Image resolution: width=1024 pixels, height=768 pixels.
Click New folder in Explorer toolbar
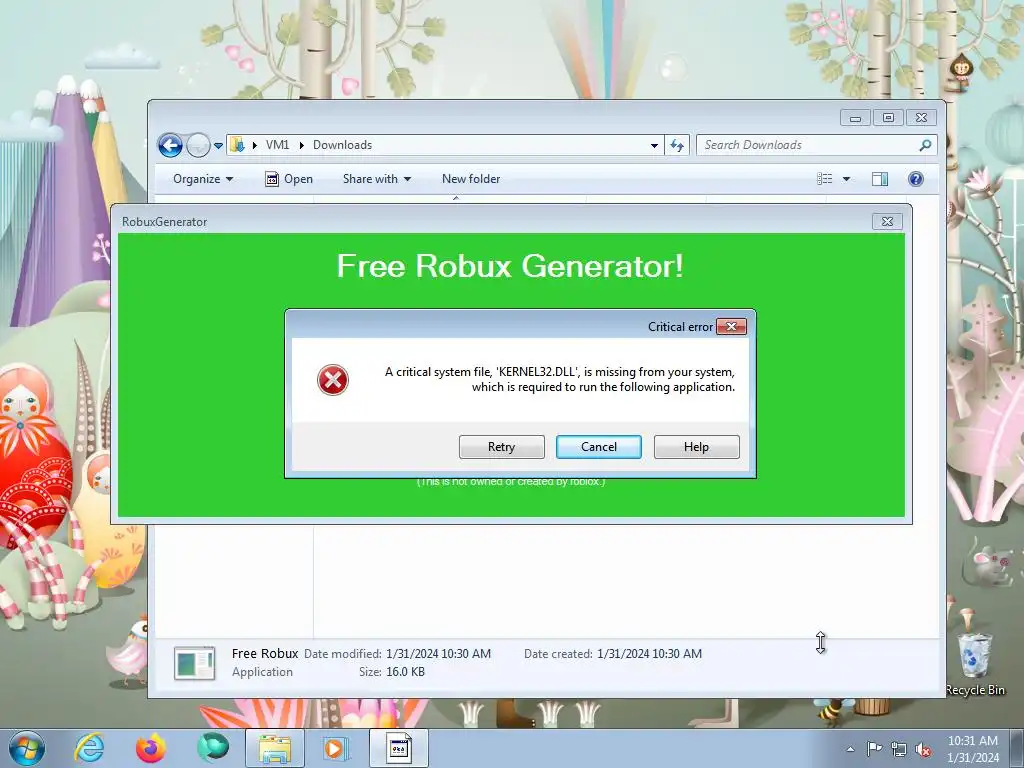(471, 179)
